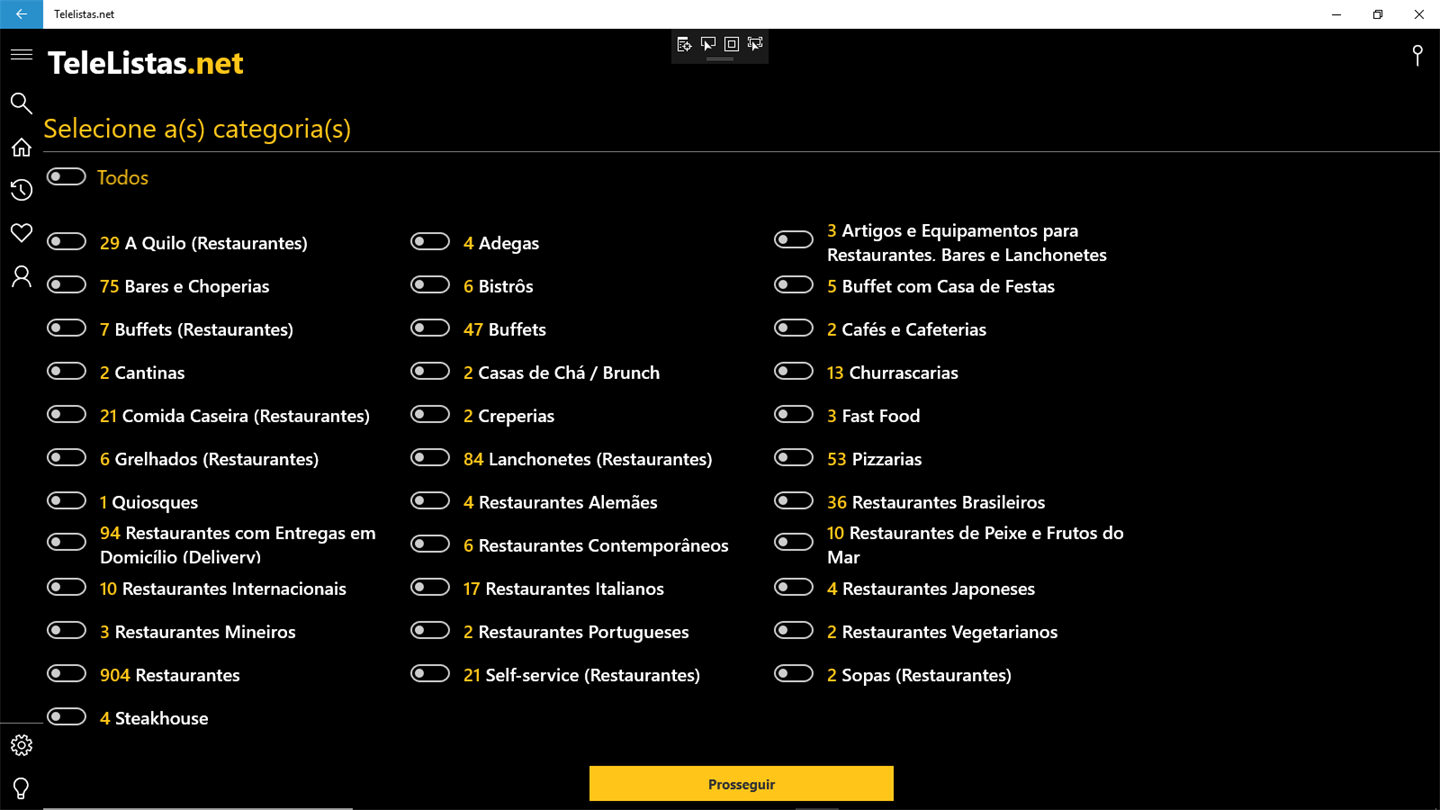Click Restaurantes Contemporâneos text
The image size is (1440, 810).
tap(596, 546)
